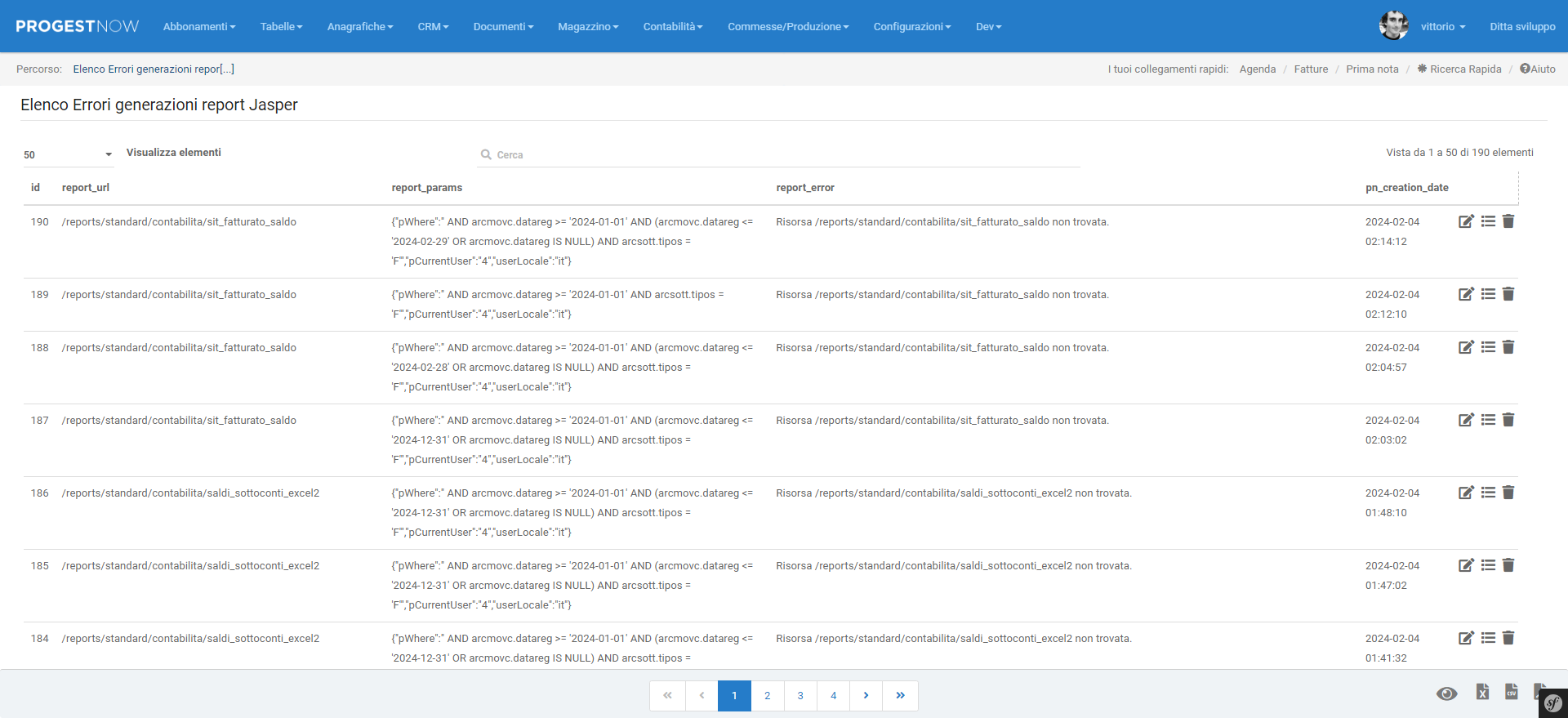Toggle column visibility with eye icon
Image resolution: width=1568 pixels, height=718 pixels.
[1446, 693]
